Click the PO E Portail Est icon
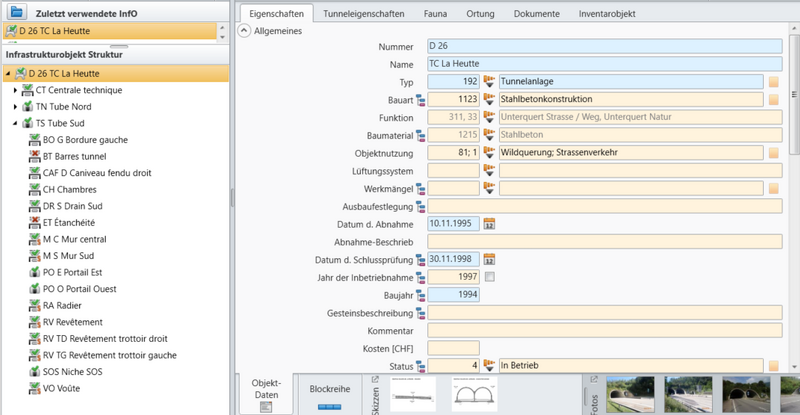 point(34,272)
